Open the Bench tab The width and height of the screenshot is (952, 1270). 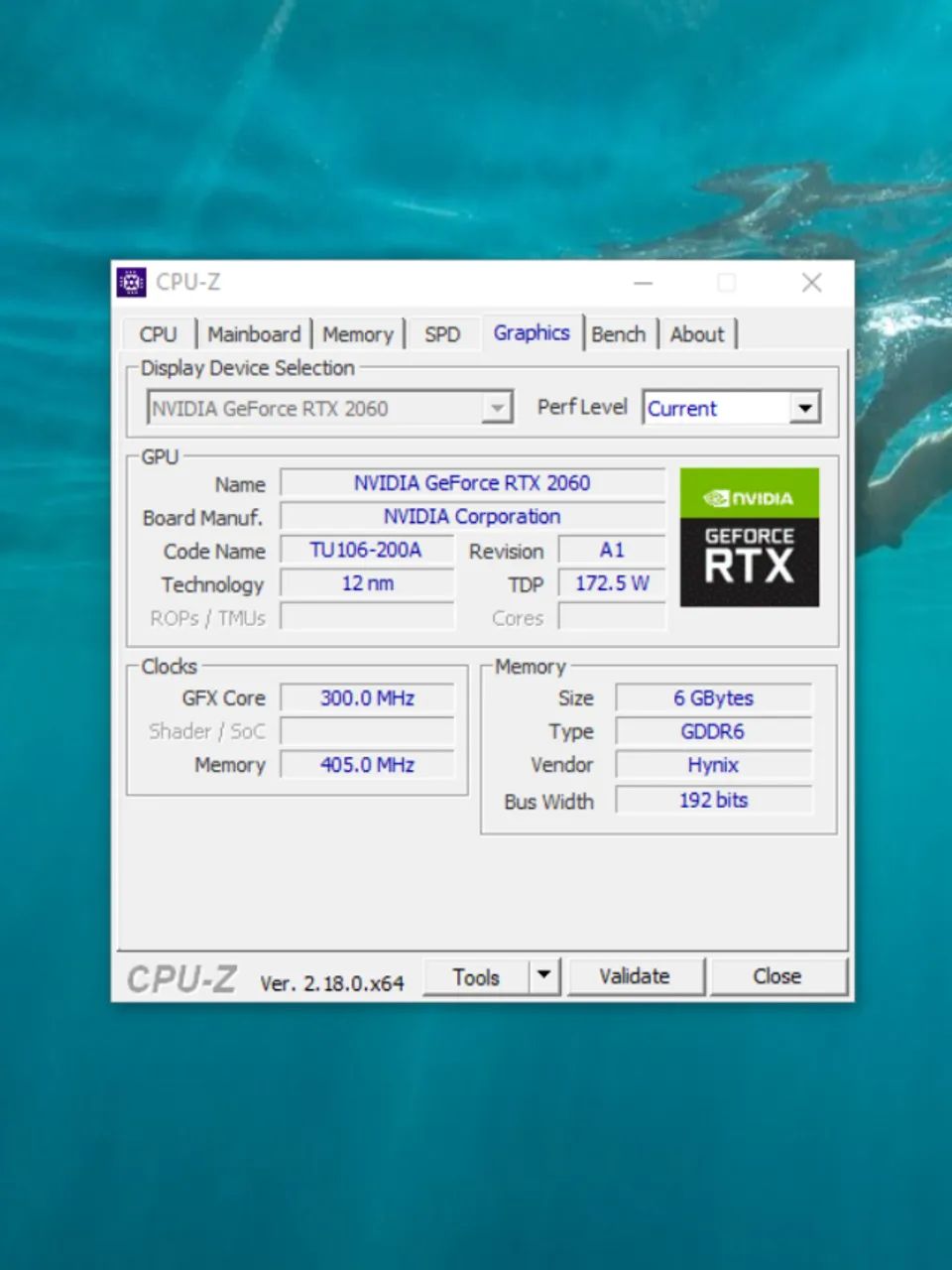tap(619, 334)
